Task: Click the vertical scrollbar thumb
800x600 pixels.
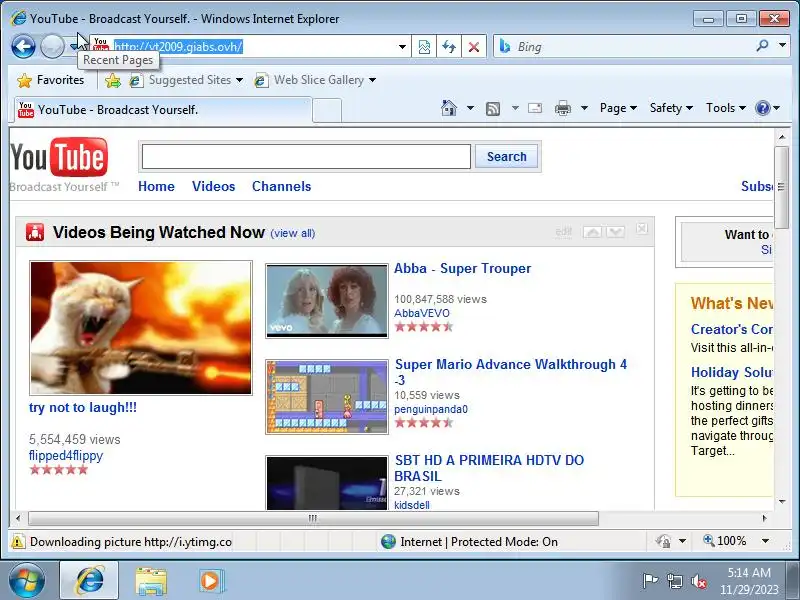Action: [781, 187]
